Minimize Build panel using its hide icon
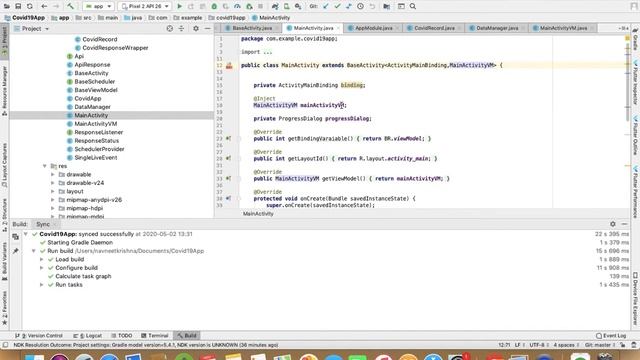 coord(624,224)
